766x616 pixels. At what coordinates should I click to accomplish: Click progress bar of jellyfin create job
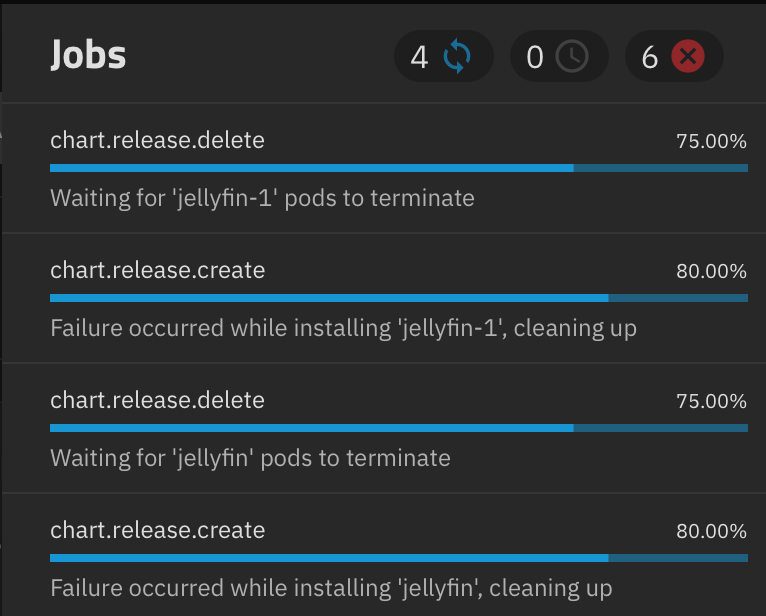click(399, 558)
